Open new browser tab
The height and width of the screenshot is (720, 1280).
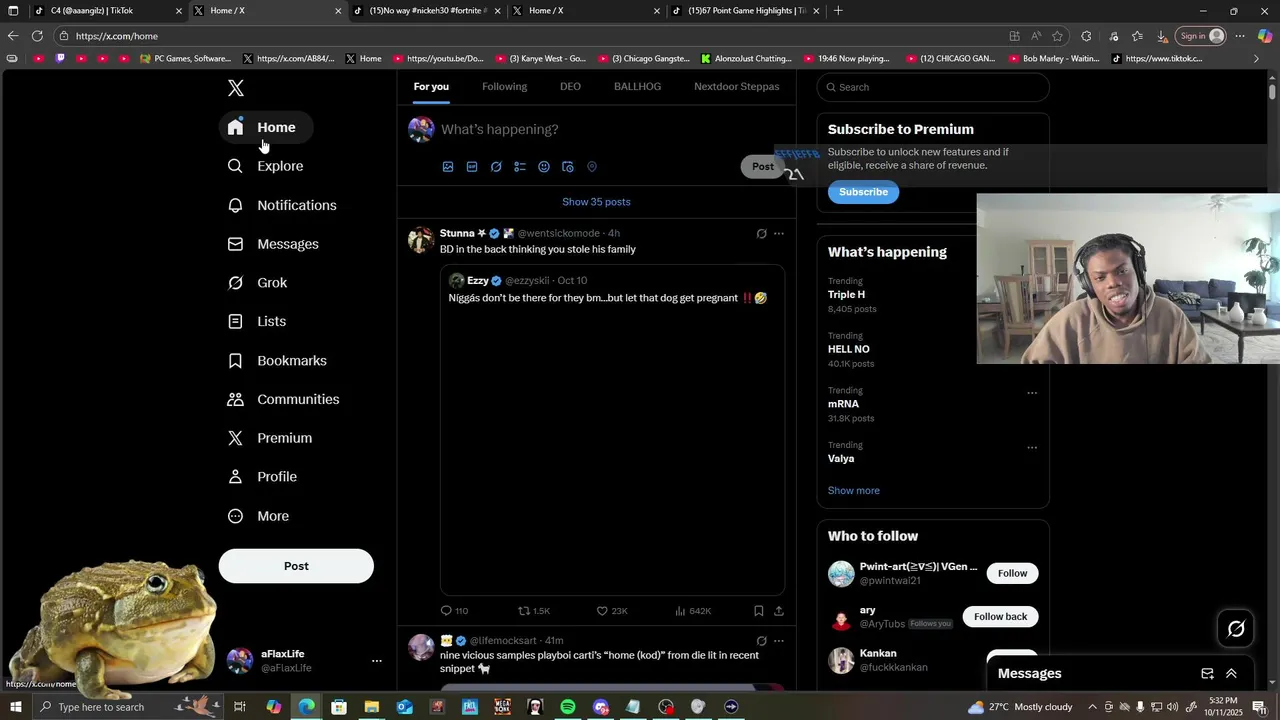click(x=838, y=11)
